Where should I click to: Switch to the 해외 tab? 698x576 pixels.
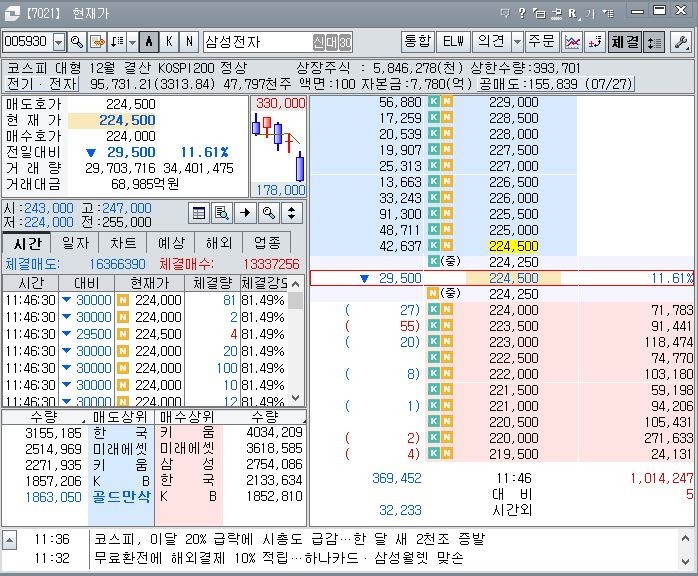tap(219, 243)
